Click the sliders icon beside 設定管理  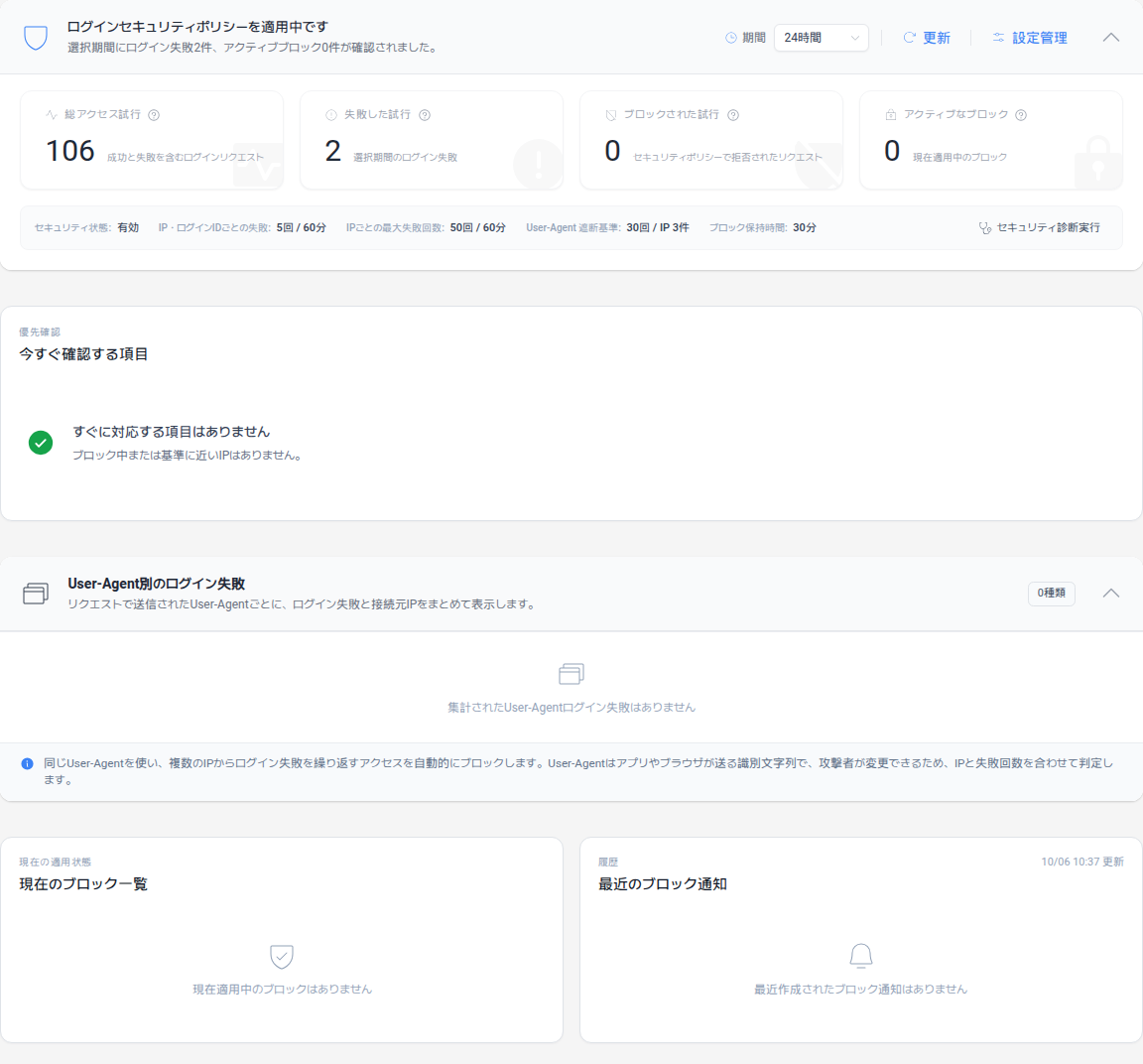click(998, 38)
